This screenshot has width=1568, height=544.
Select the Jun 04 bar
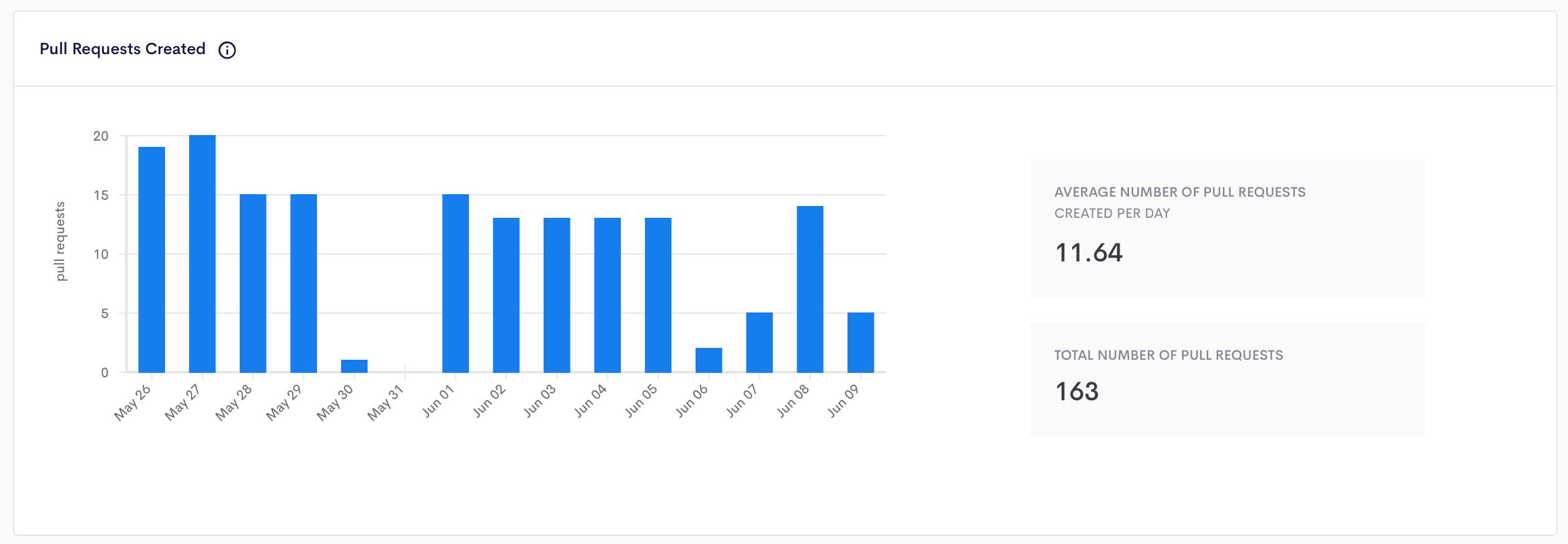pyautogui.click(x=607, y=295)
